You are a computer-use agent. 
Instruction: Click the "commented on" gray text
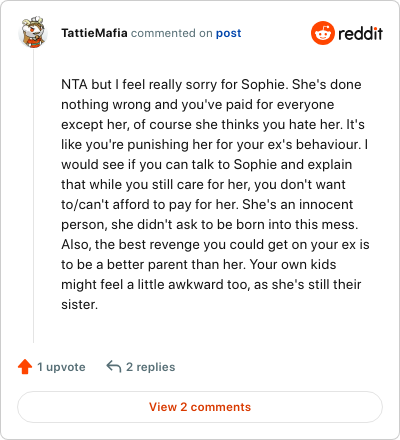pos(172,33)
